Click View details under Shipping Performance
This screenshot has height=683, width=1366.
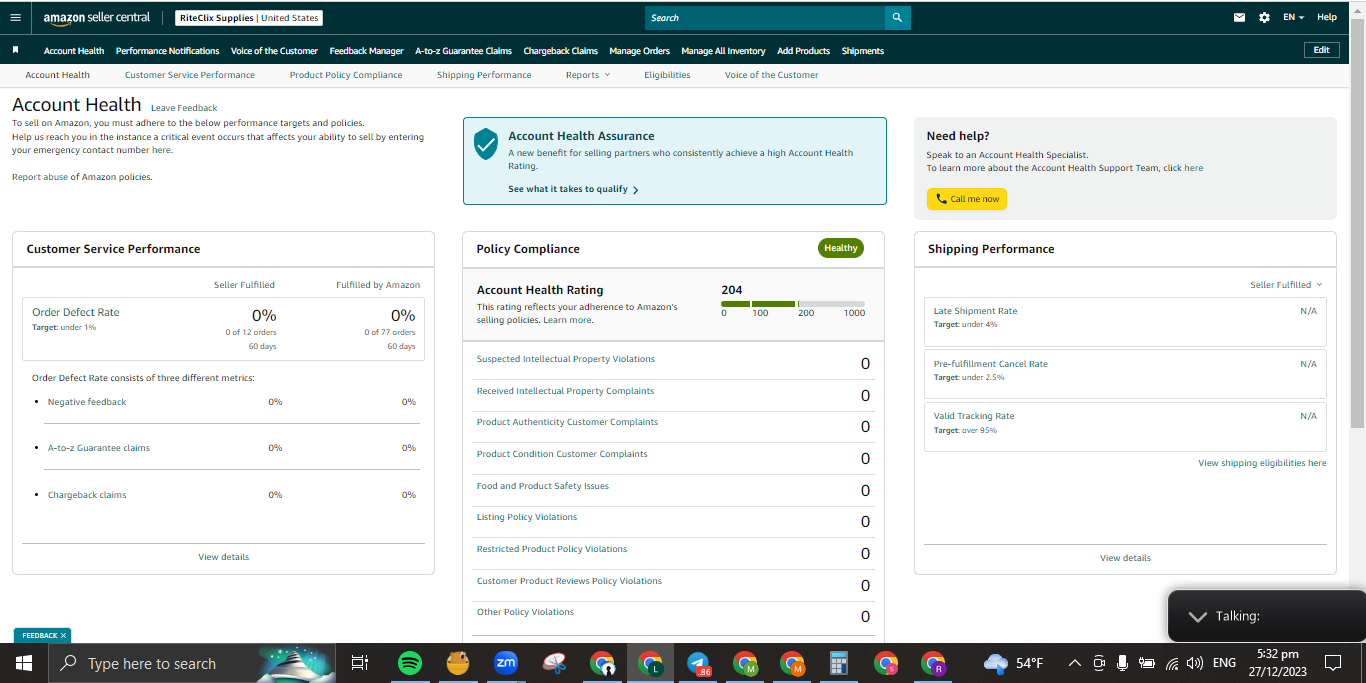click(1125, 558)
